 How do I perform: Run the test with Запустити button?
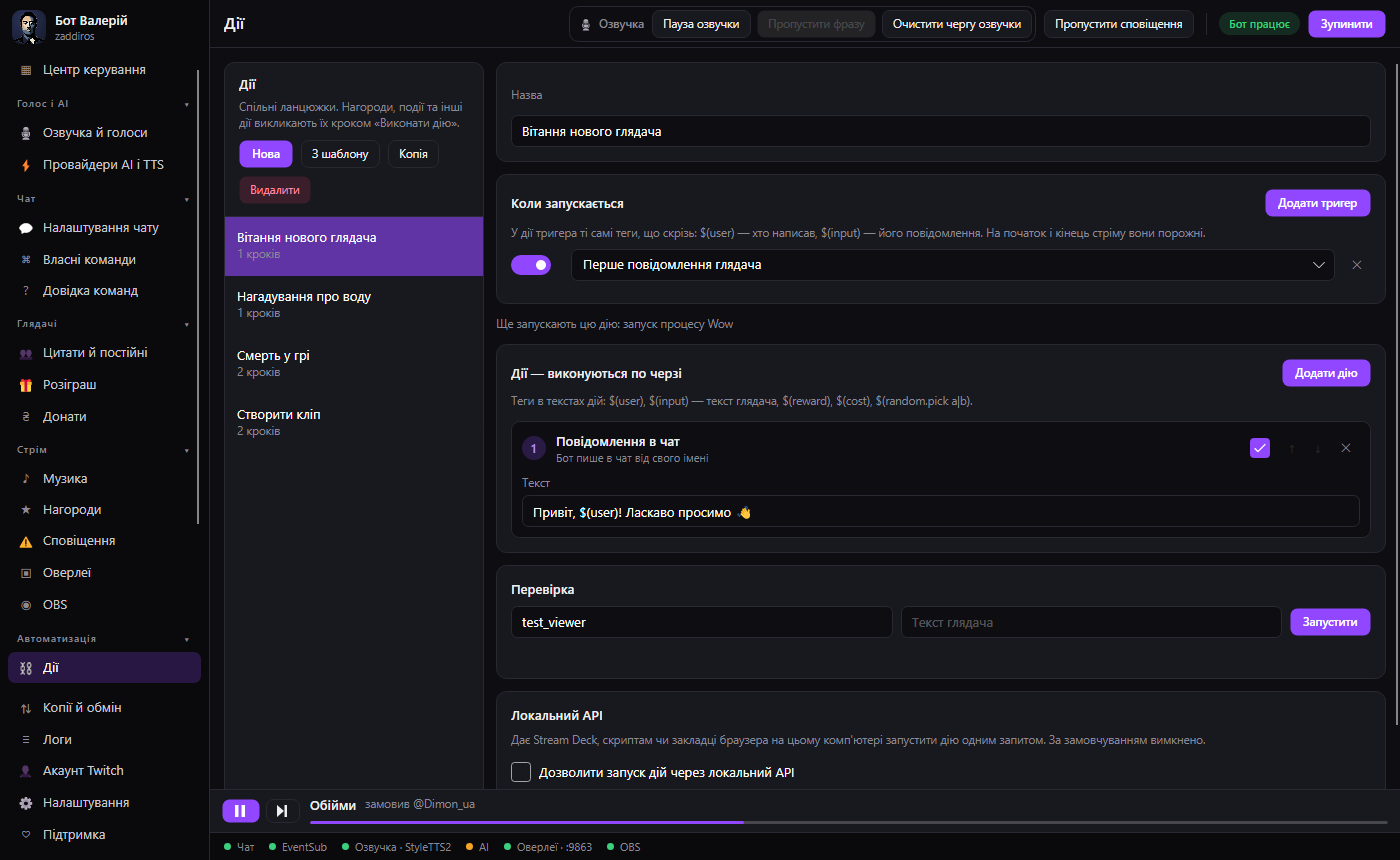(x=1330, y=622)
